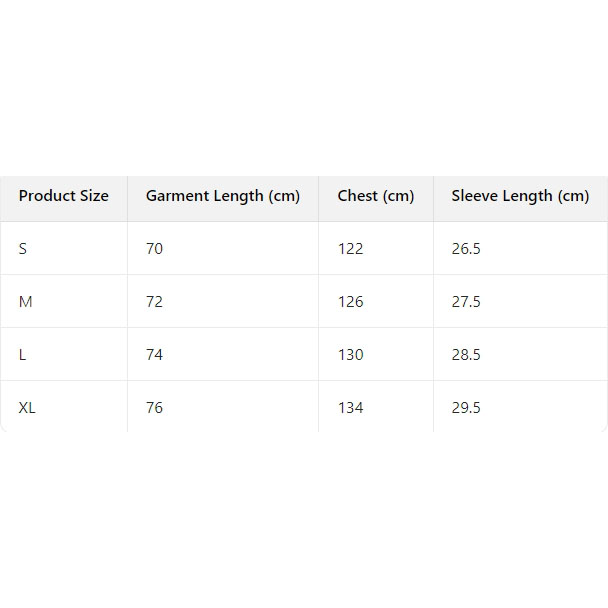Image resolution: width=608 pixels, height=608 pixels.
Task: Click sleeve length value 26.5
Action: tap(466, 249)
